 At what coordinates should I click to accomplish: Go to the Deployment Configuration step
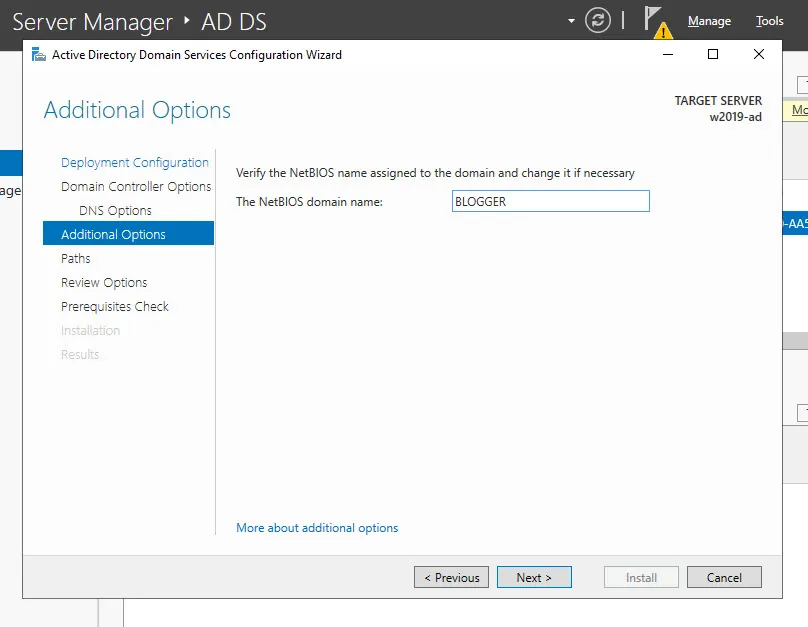coord(134,163)
